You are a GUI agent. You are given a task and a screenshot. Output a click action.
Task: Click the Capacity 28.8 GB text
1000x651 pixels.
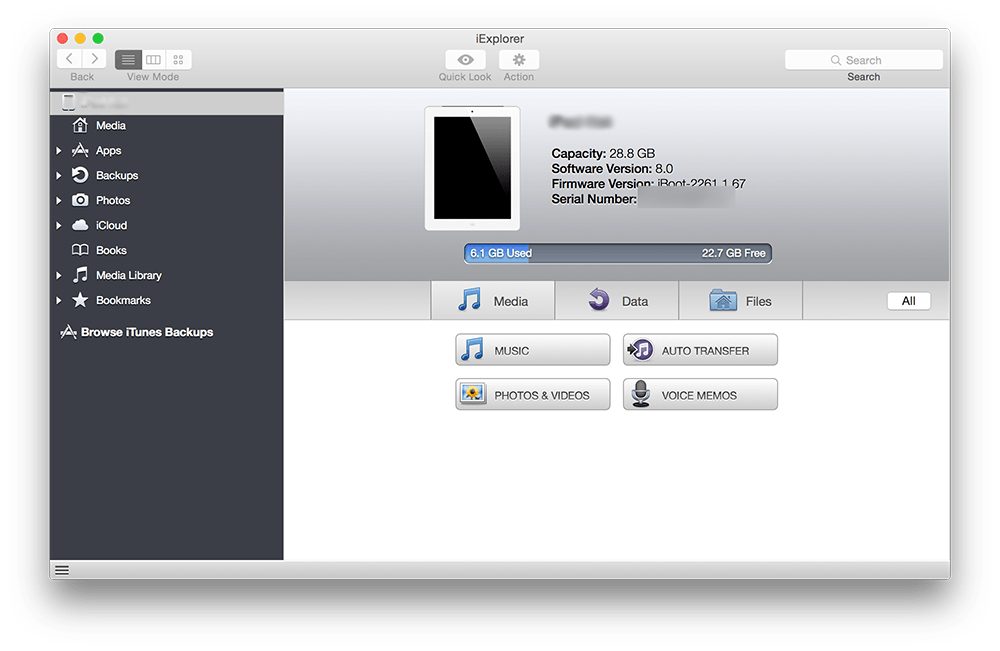[x=603, y=154]
